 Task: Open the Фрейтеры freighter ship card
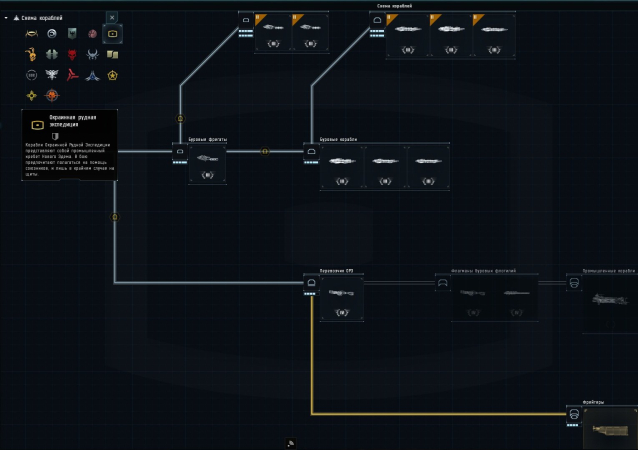(610, 429)
